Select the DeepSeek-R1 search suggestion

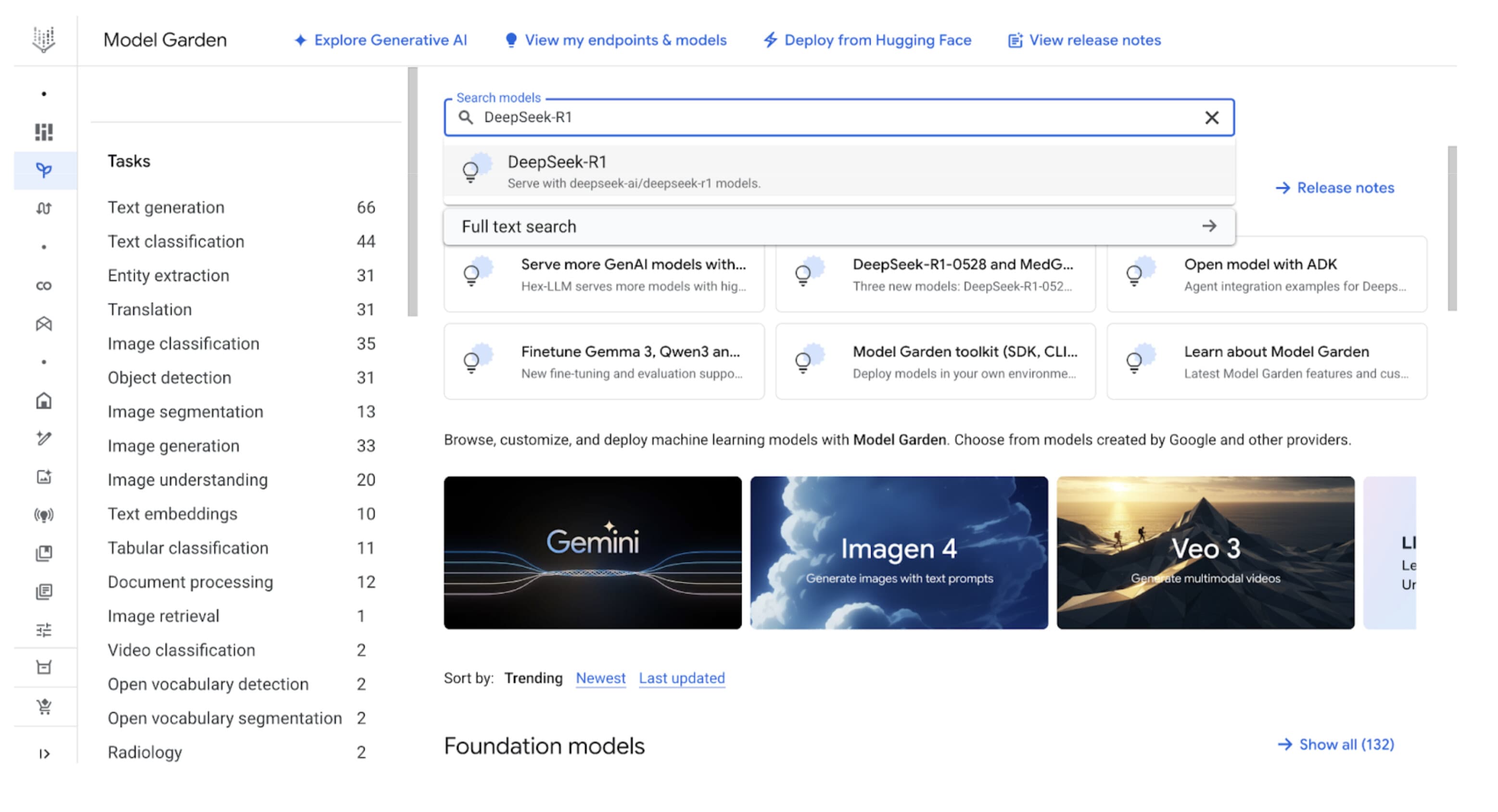click(838, 171)
